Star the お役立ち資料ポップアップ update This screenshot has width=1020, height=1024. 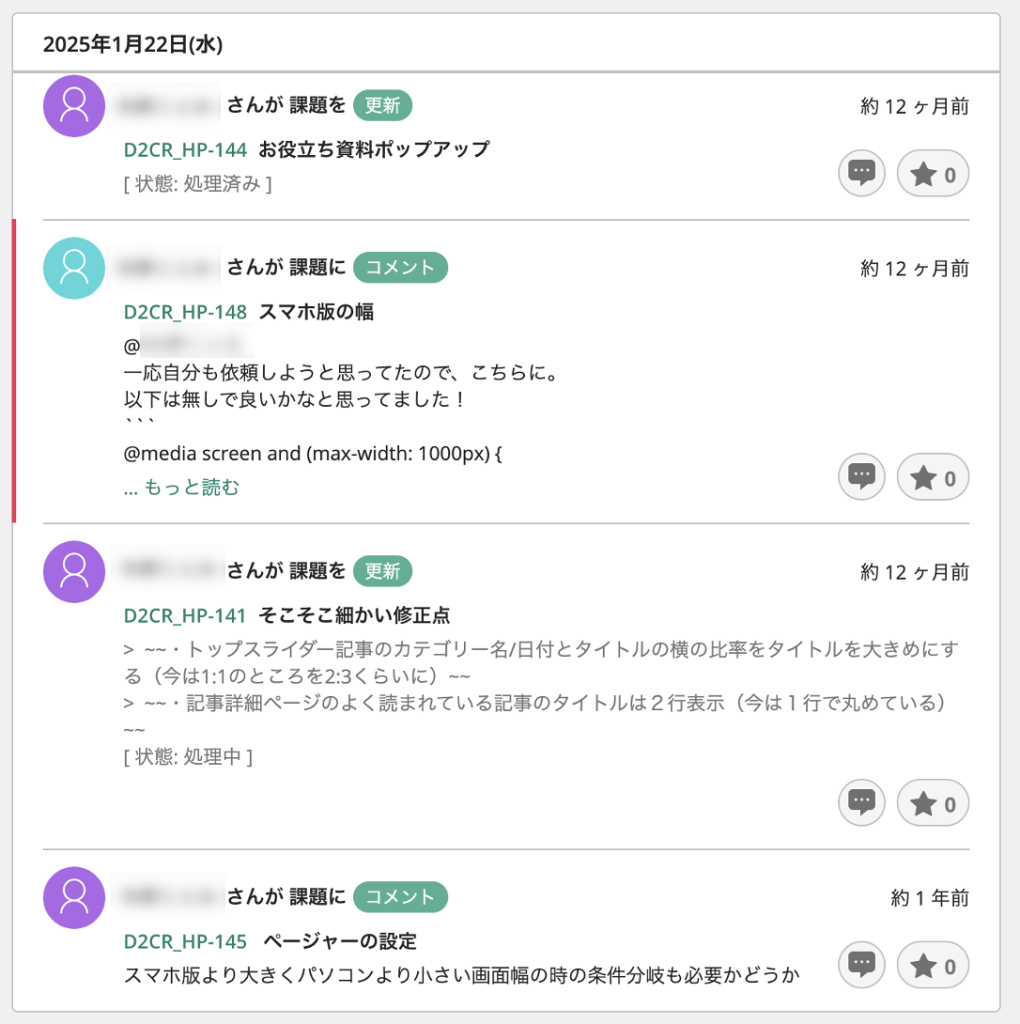(x=933, y=175)
